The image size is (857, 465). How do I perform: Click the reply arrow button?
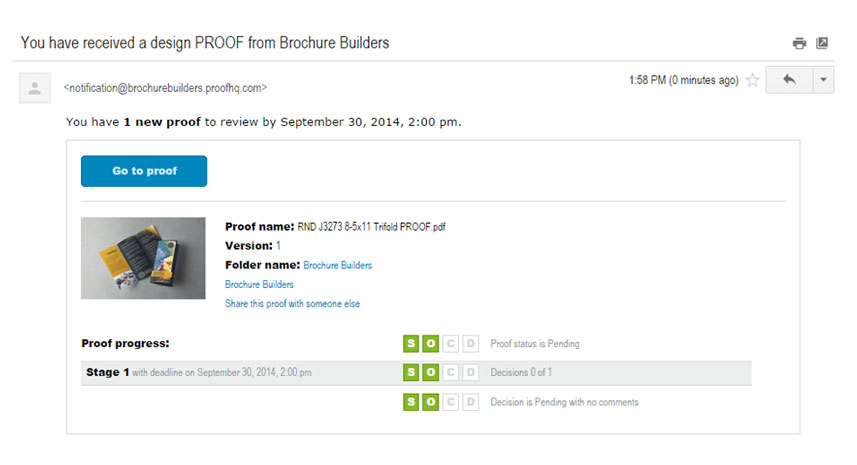tap(789, 80)
